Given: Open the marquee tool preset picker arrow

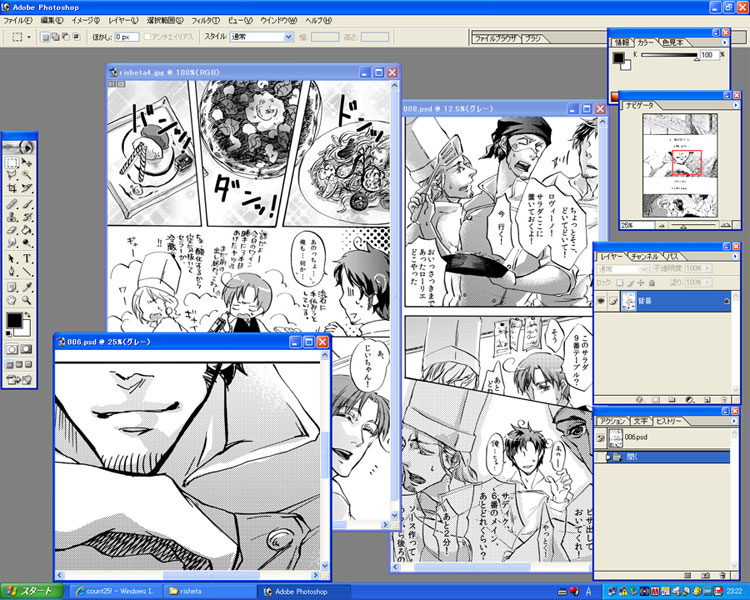Looking at the screenshot, I should pos(29,37).
